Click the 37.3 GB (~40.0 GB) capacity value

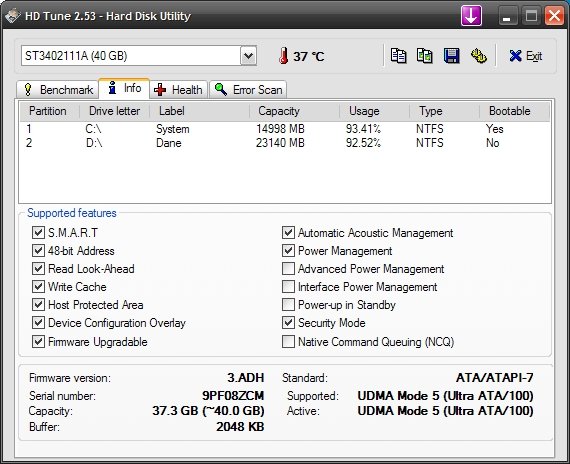208,411
